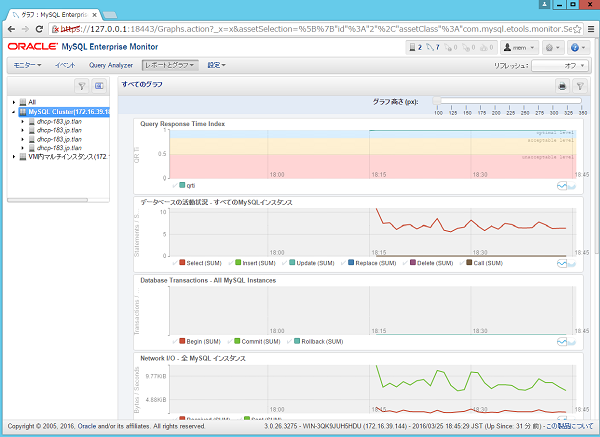Screen dimensions: 600x437
Task: Open the help question-mark dropdown
Action: point(578,47)
